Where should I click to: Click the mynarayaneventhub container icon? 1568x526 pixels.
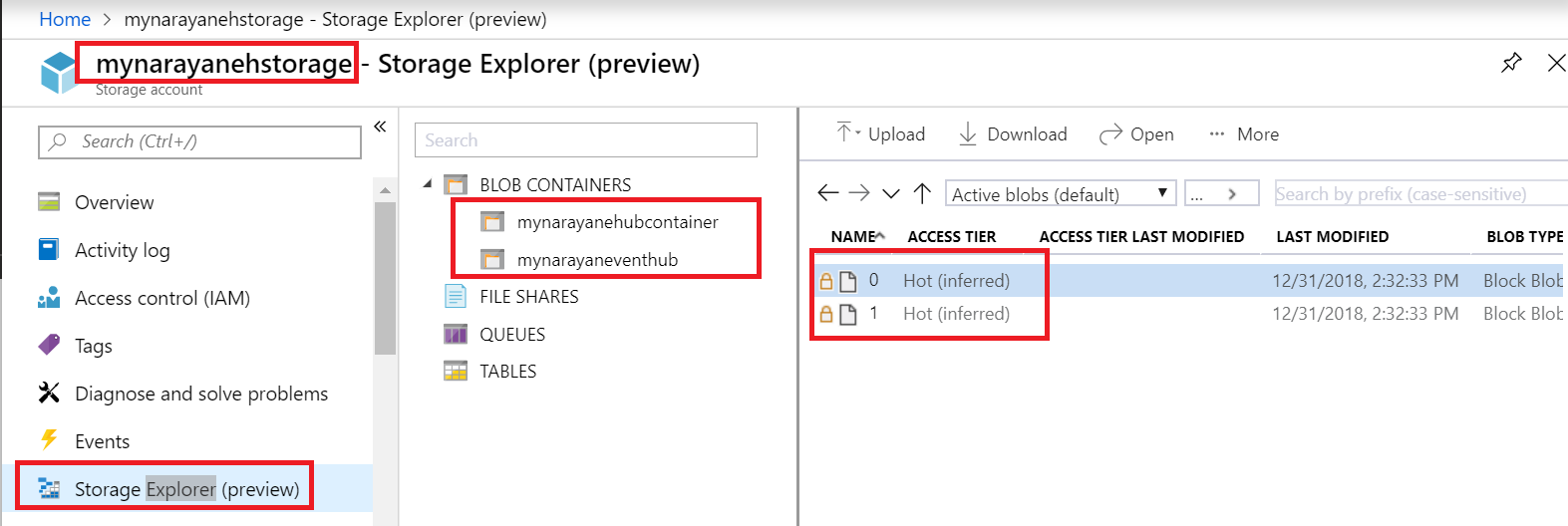tap(492, 259)
